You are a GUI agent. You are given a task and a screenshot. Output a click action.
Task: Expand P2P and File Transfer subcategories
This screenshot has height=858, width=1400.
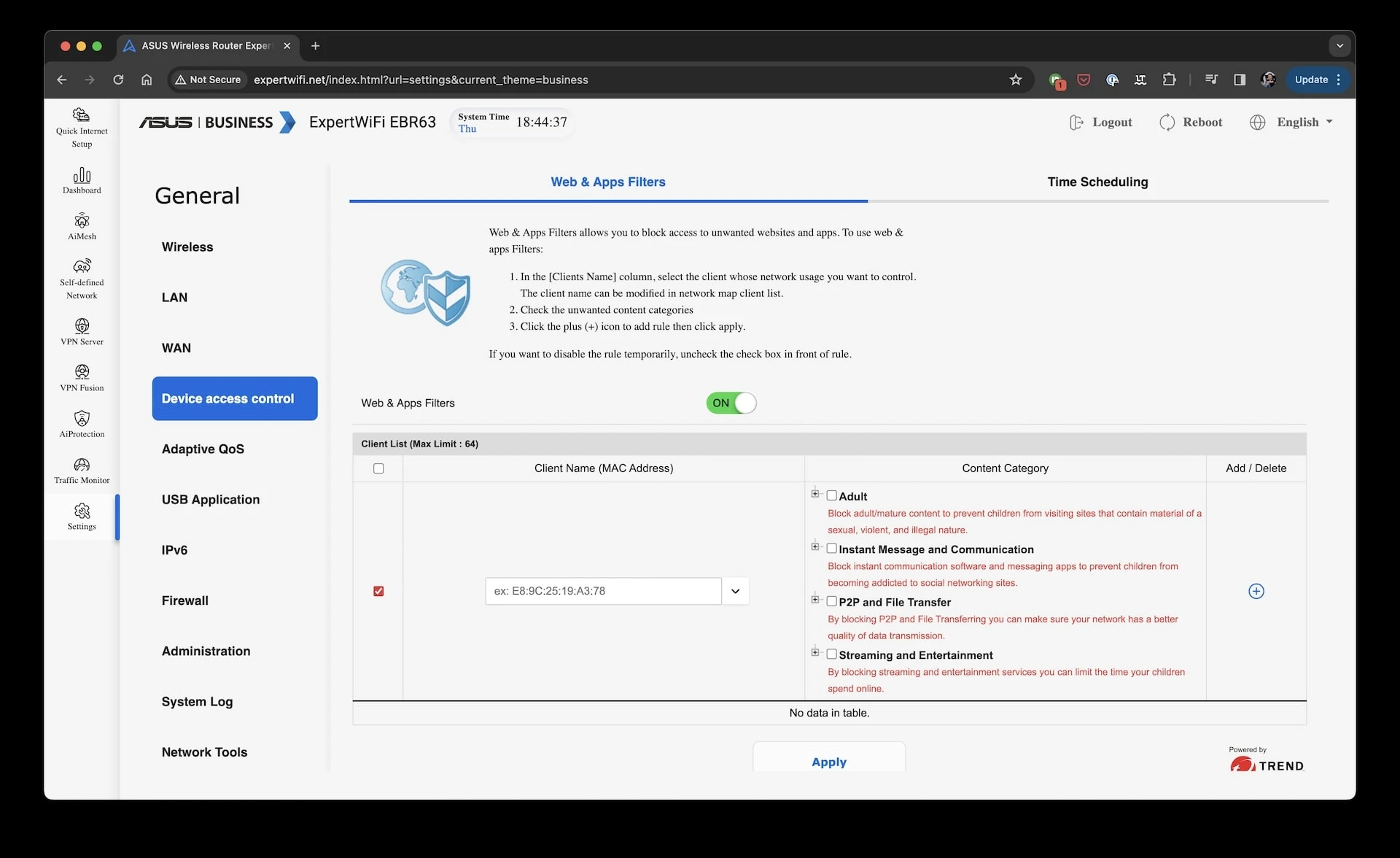coord(815,600)
